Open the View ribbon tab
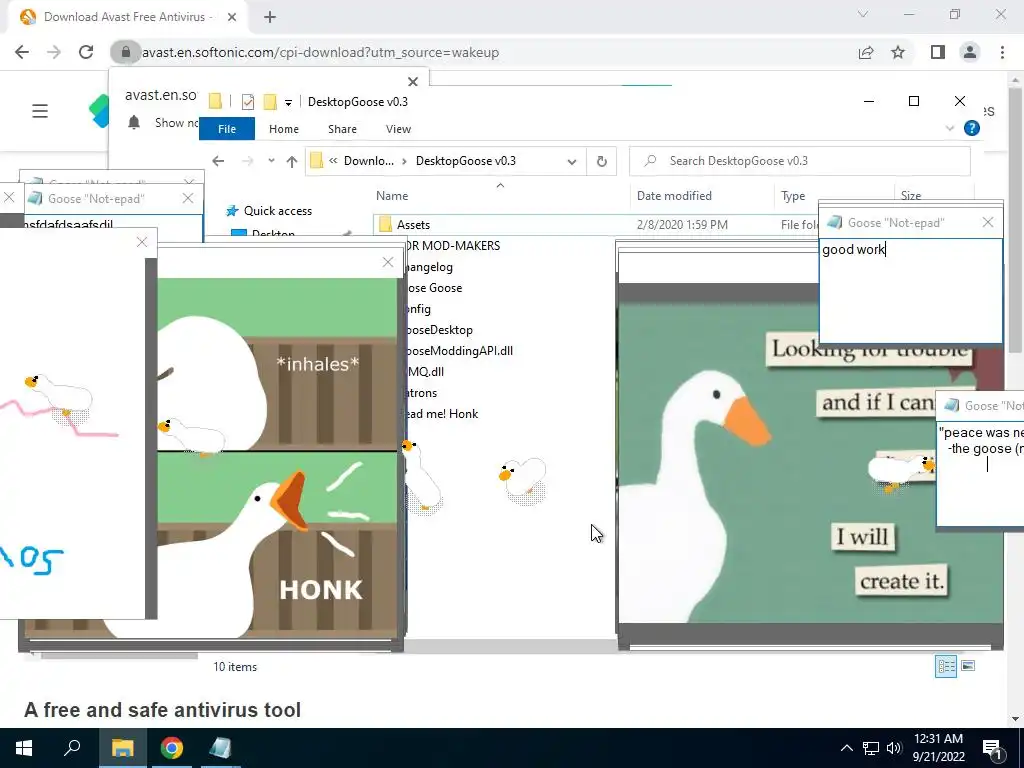1024x768 pixels. [x=398, y=129]
